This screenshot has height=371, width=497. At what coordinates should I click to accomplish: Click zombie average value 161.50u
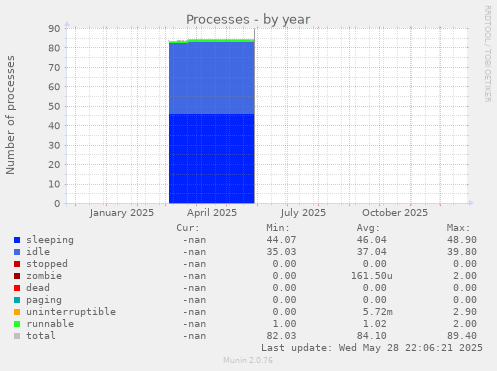pos(372,276)
